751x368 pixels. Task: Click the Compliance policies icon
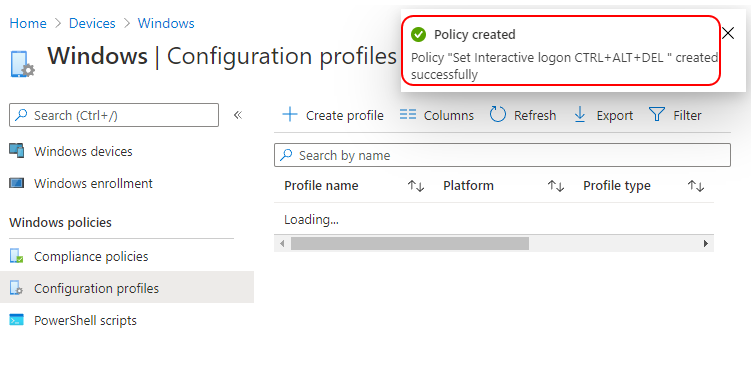pyautogui.click(x=16, y=256)
